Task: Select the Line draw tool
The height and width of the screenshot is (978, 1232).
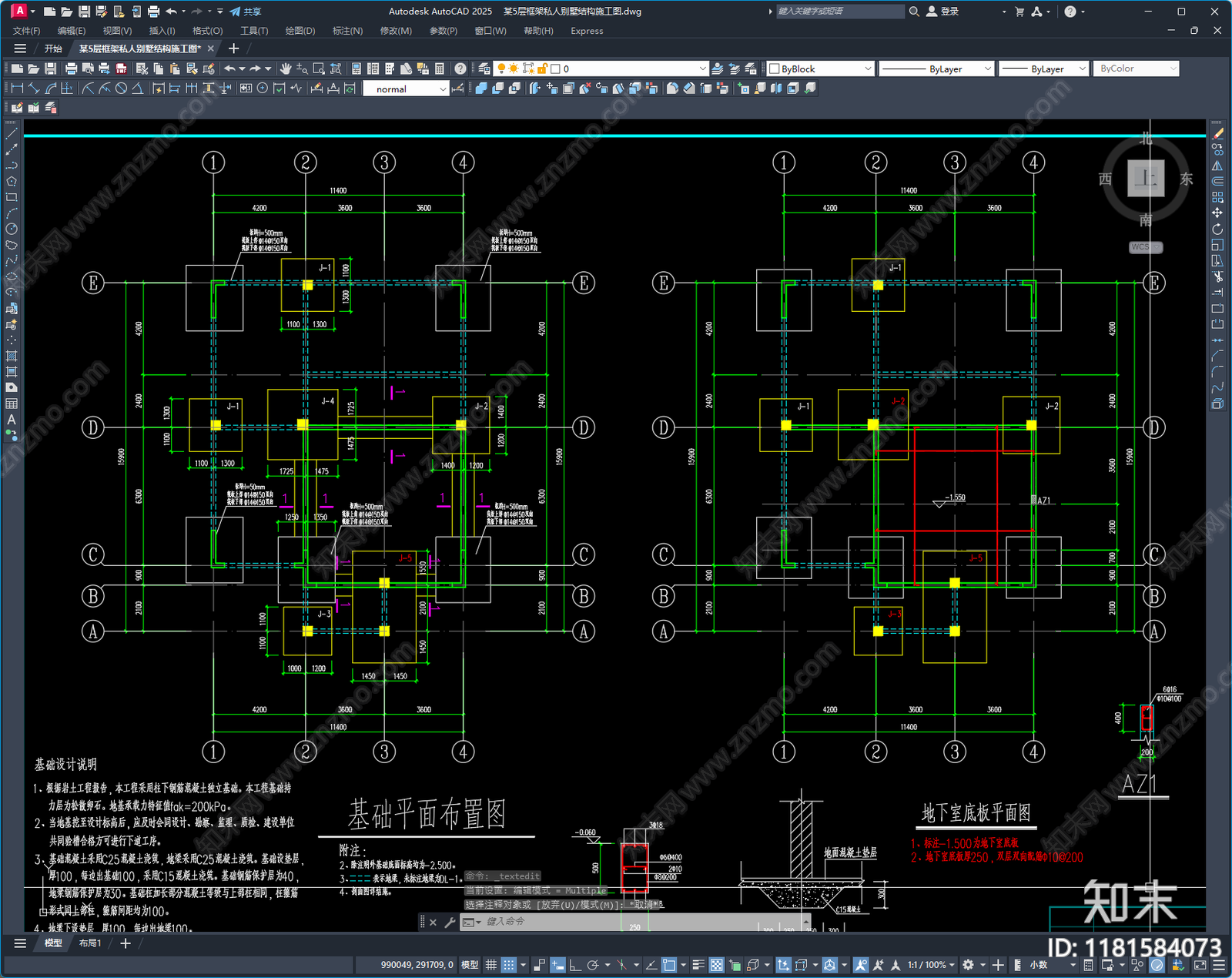Action: click(x=12, y=134)
